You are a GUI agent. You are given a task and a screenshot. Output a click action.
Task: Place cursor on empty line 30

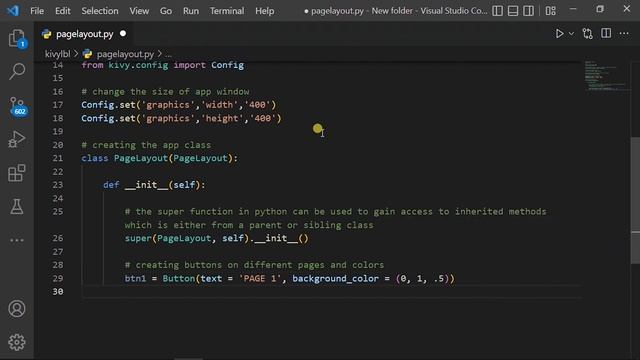[x=331, y=291]
